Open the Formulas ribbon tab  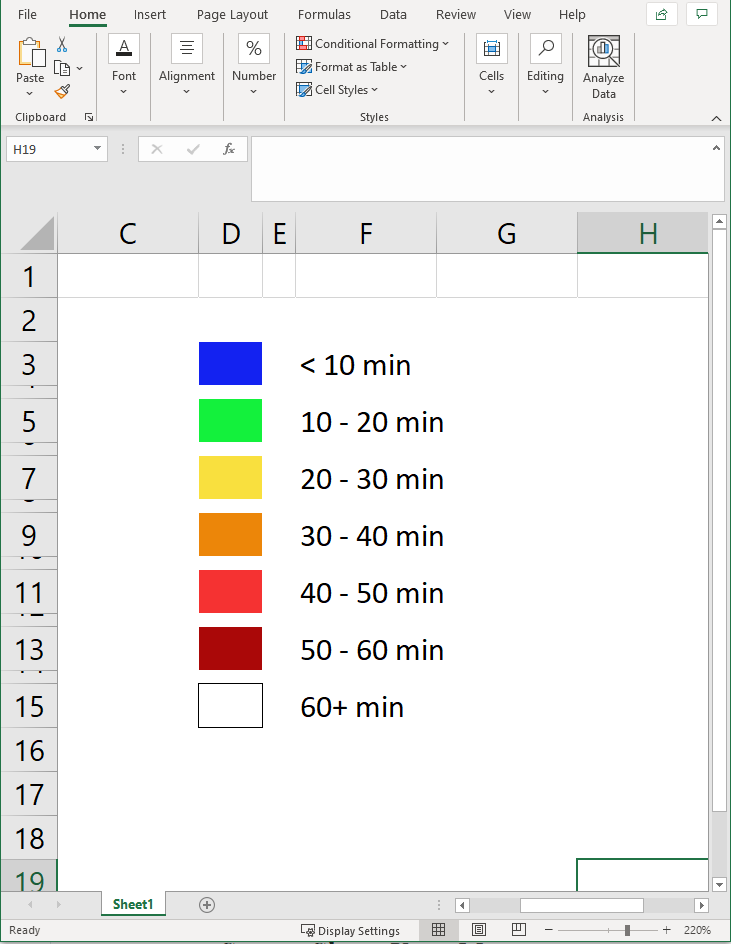(x=324, y=15)
